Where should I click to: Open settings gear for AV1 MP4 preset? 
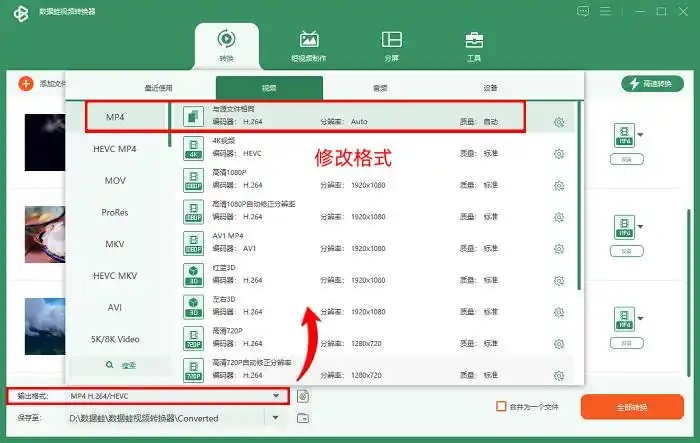tap(559, 248)
